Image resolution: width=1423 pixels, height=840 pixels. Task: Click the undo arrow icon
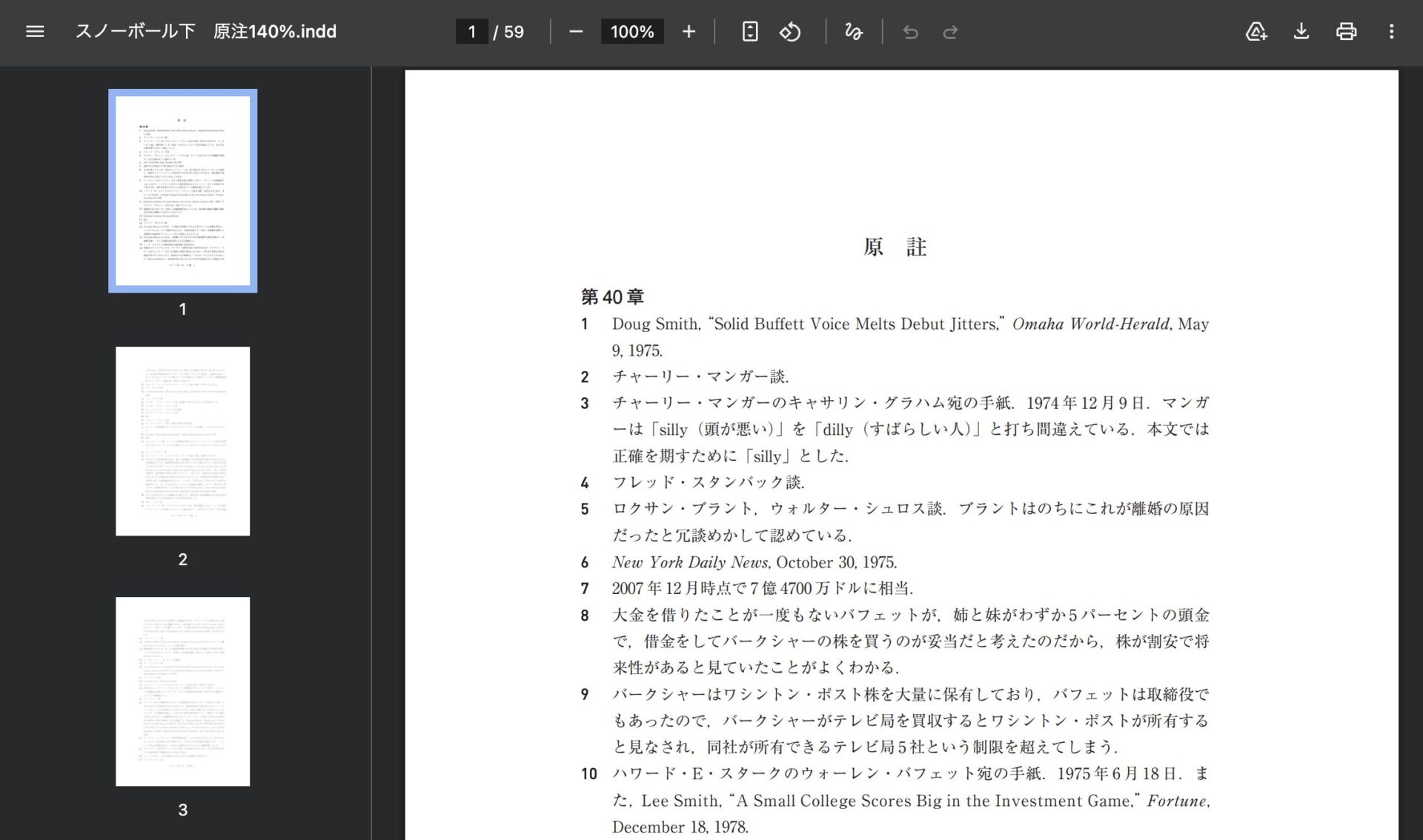tap(910, 32)
